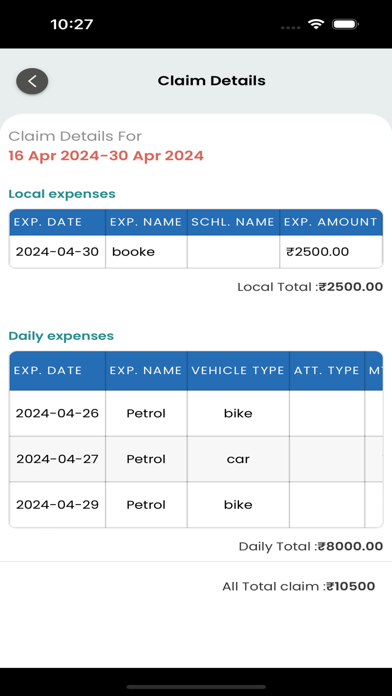Tap the battery status icon

click(345, 24)
